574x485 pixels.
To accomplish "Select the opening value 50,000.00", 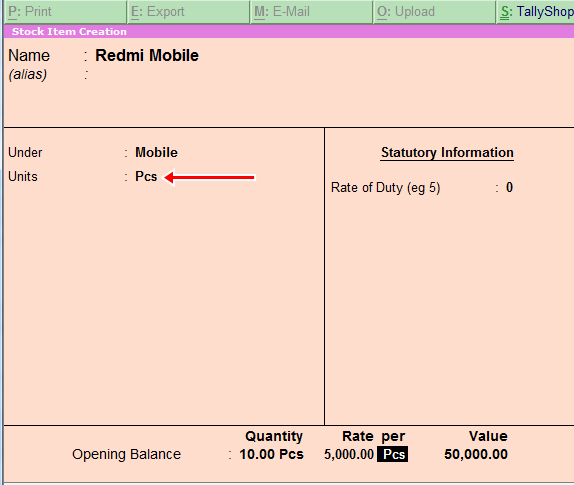I will [x=476, y=454].
